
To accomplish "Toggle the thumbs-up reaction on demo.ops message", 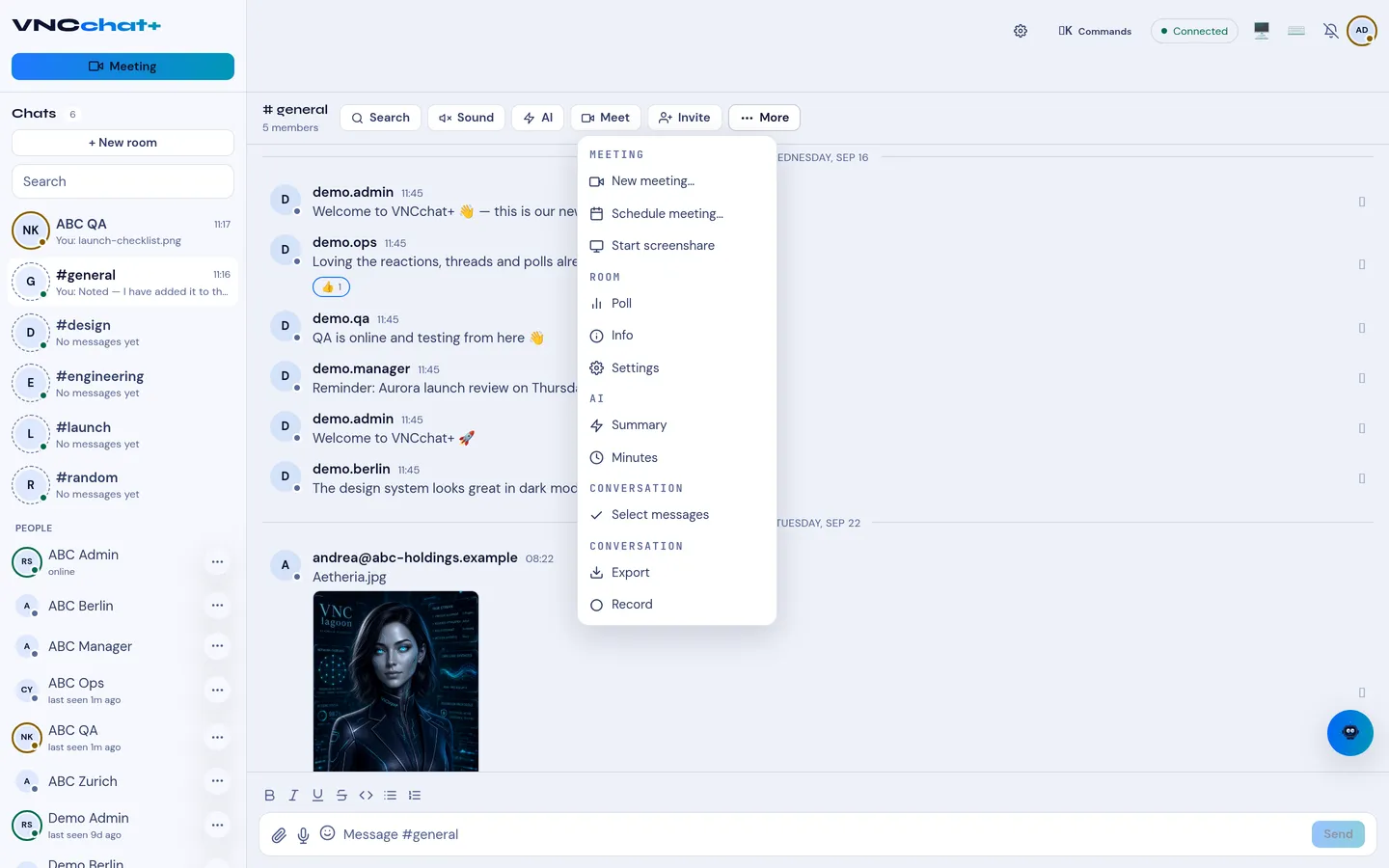I will pyautogui.click(x=331, y=286).
